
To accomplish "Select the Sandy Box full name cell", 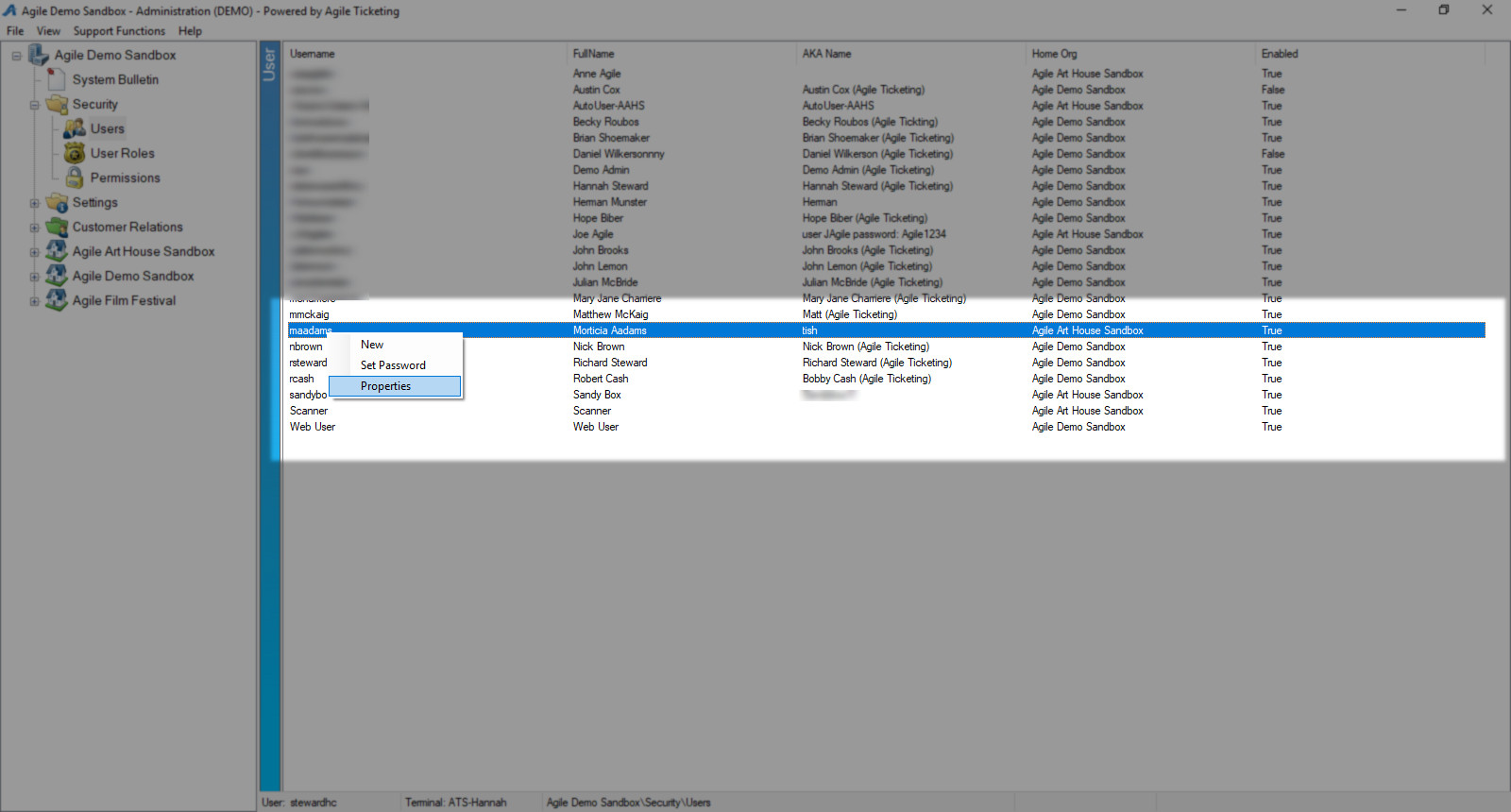I will (x=597, y=395).
